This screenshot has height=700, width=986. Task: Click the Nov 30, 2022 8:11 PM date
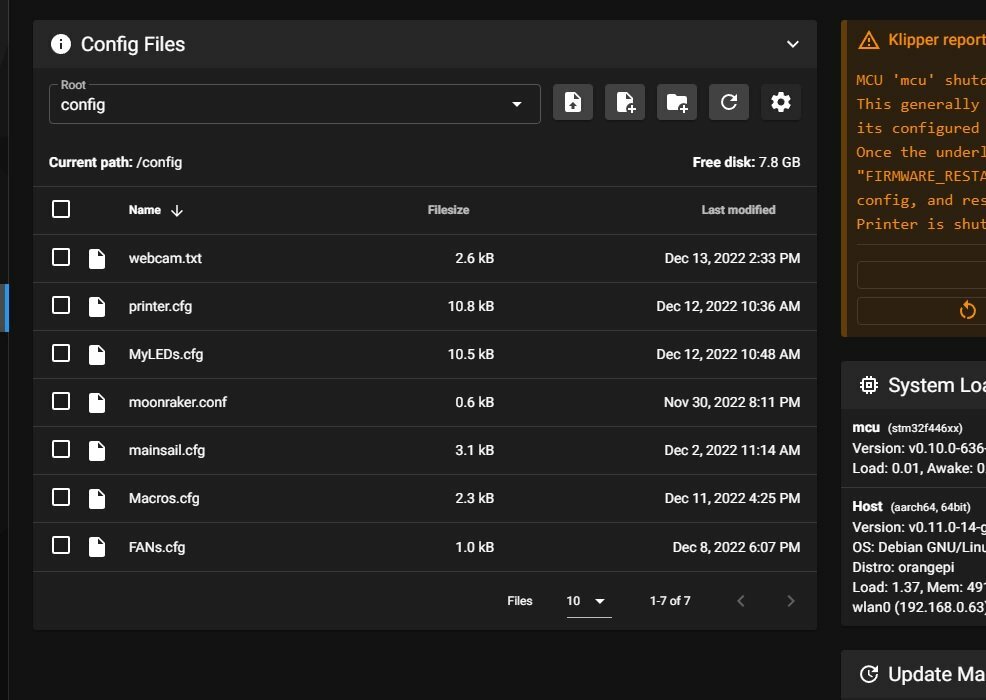[x=732, y=402]
